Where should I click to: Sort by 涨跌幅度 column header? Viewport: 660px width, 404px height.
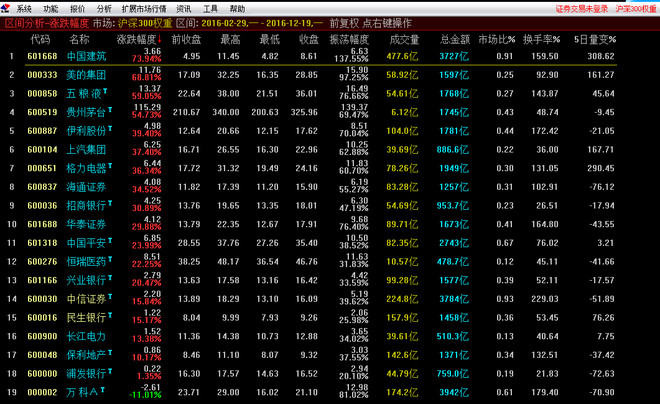(x=139, y=40)
